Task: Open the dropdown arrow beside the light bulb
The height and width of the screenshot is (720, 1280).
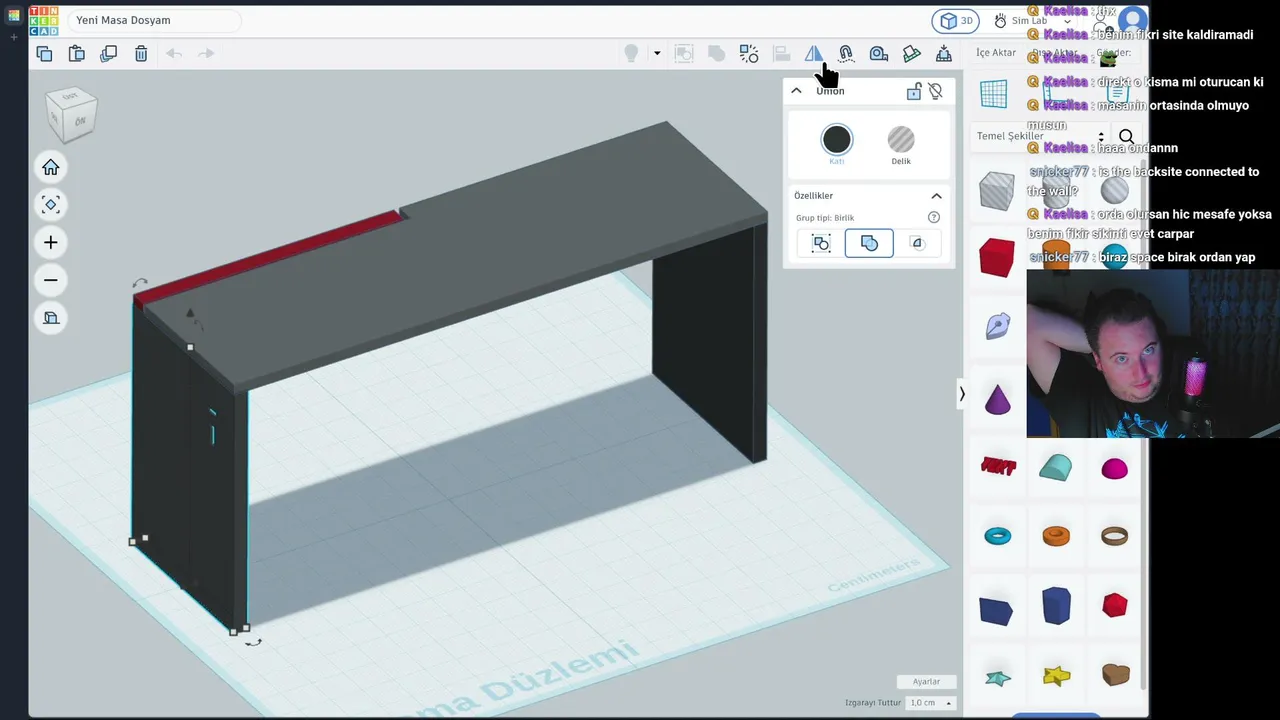Action: pyautogui.click(x=657, y=54)
